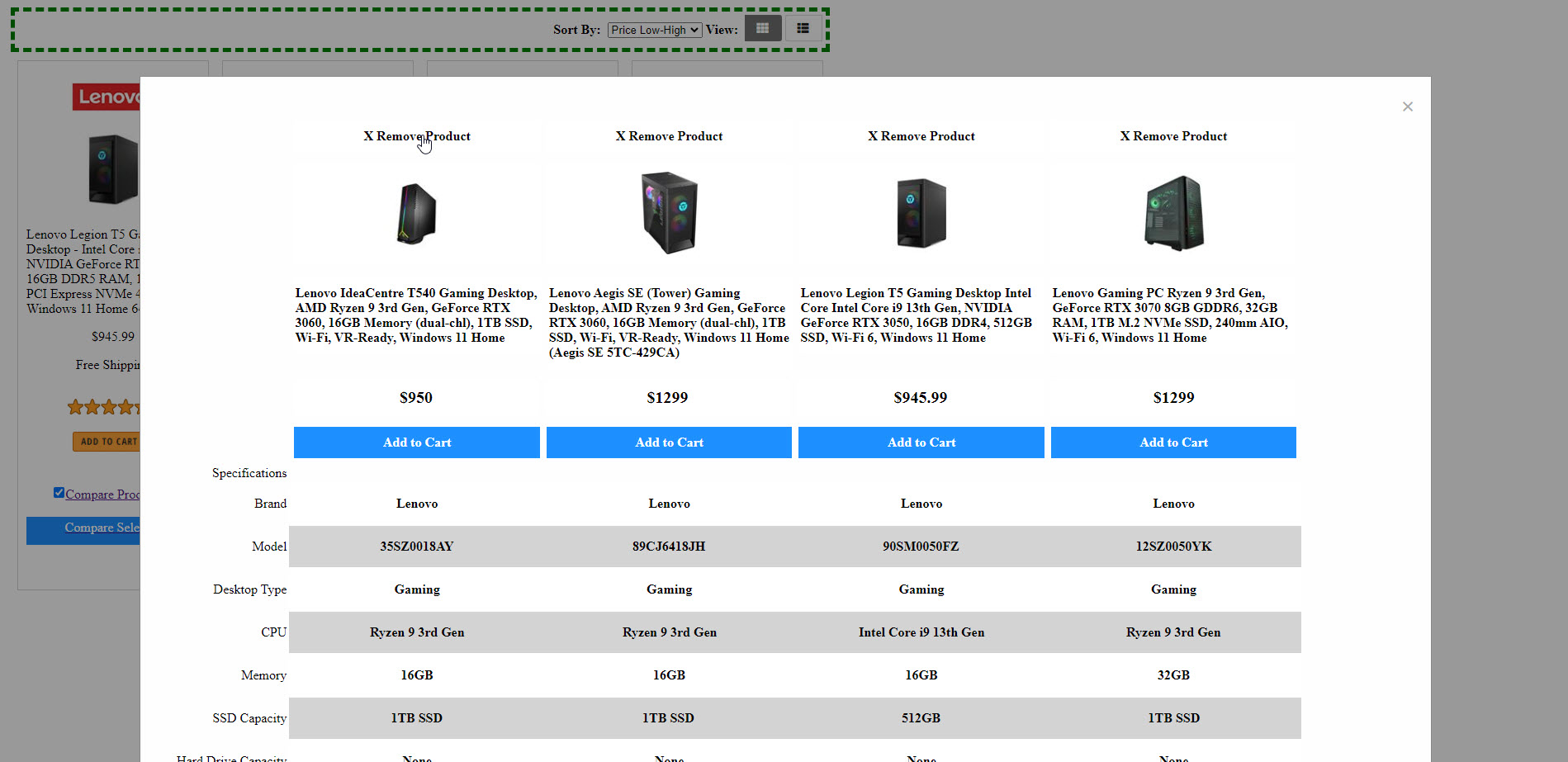Remove the IdeaCentre T540 from comparison
This screenshot has width=1568, height=762.
(416, 136)
